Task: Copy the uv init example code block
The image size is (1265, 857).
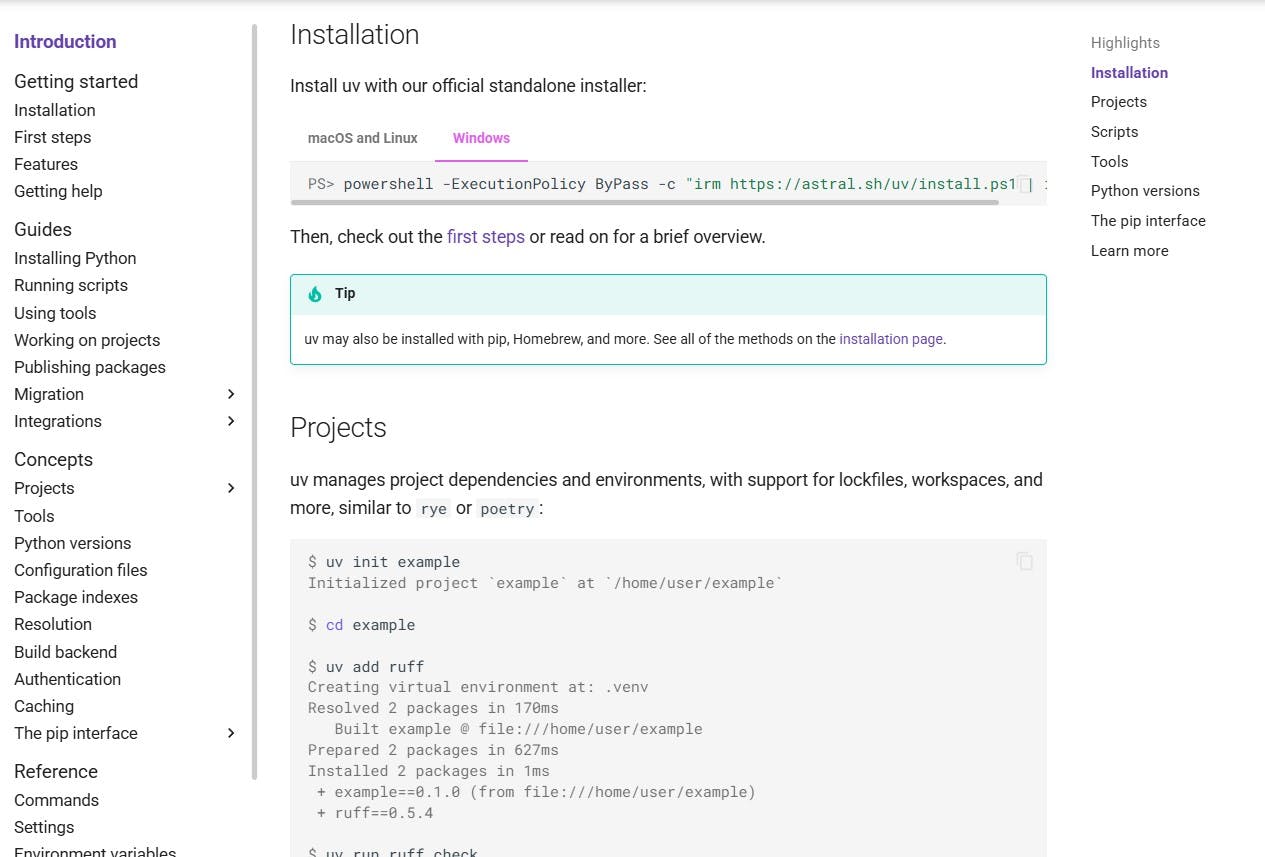Action: tap(1024, 561)
